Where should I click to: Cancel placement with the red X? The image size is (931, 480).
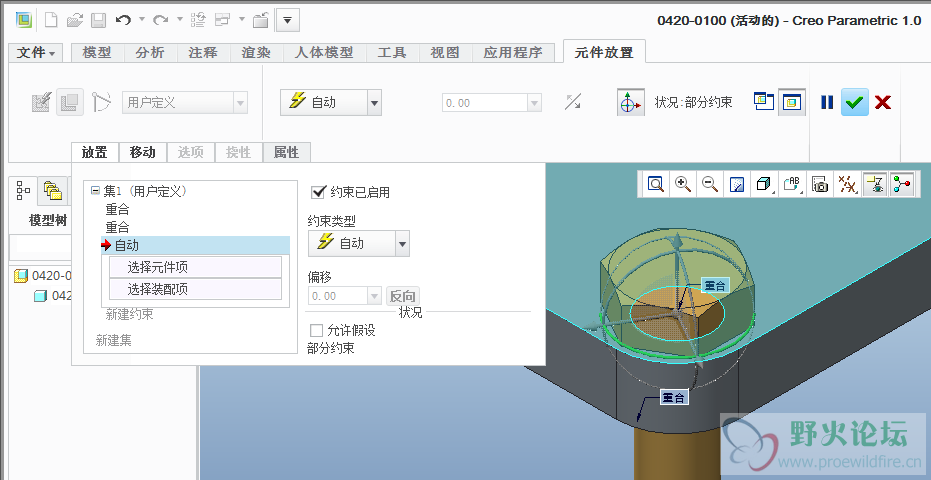pos(883,102)
